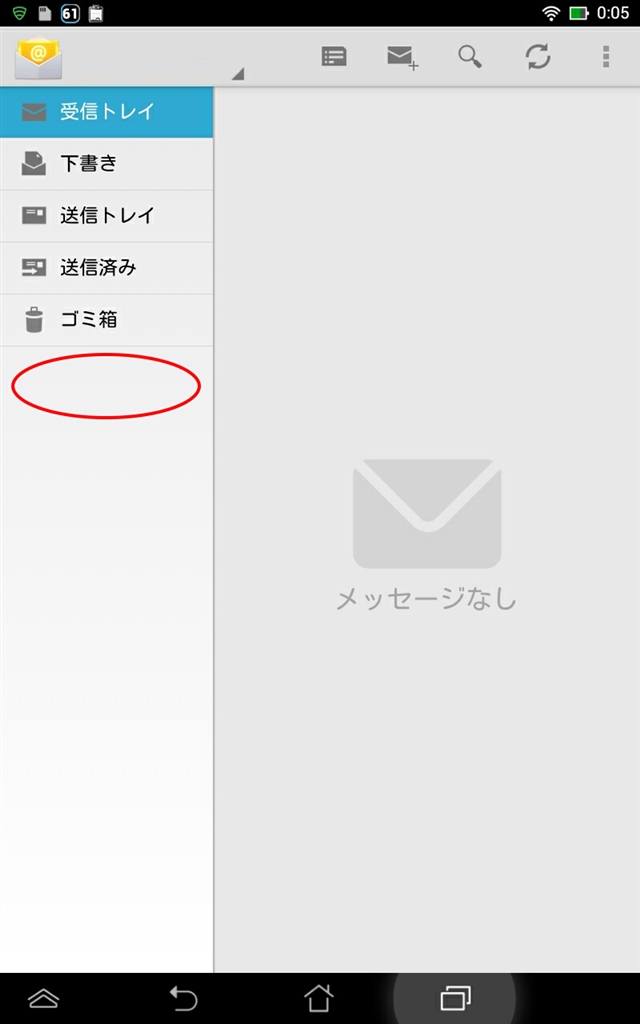Open the 送信済み sent folder
Image resolution: width=640 pixels, height=1024 pixels.
pos(106,268)
